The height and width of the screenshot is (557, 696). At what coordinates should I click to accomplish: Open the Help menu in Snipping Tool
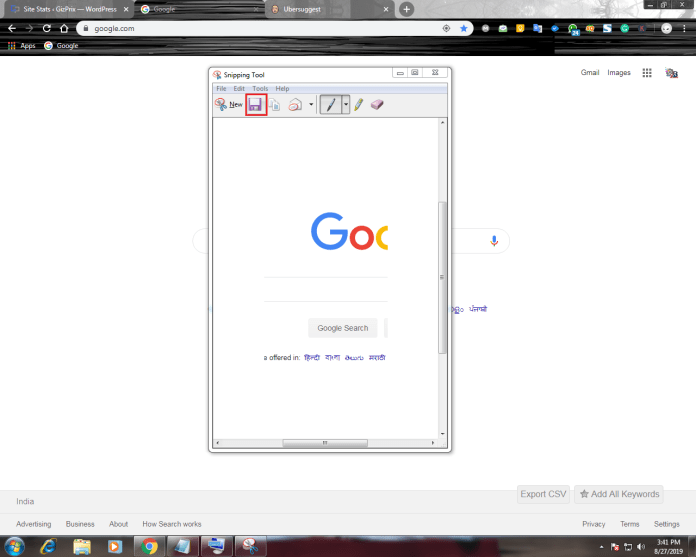[282, 89]
